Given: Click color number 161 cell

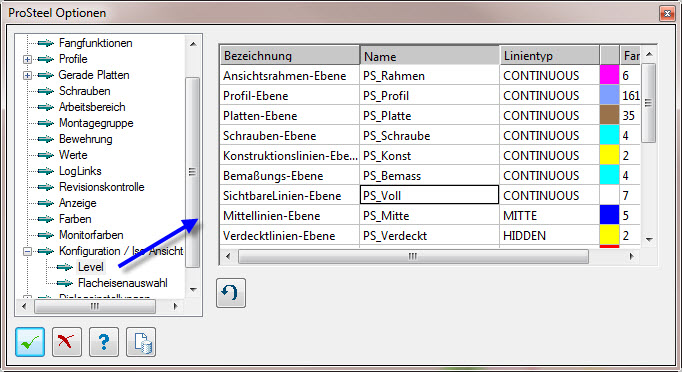Looking at the screenshot, I should tap(630, 95).
